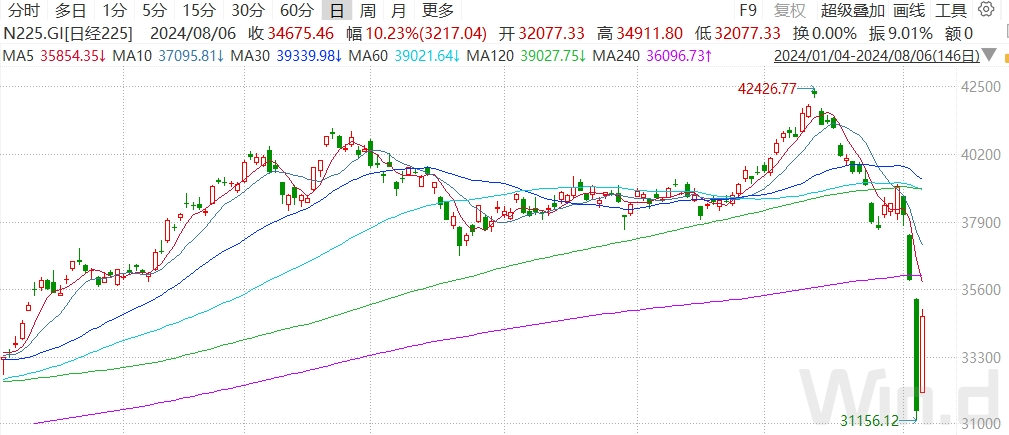Select the 多日 multi-day tab
Screen dimensions: 1009x435
70,11
